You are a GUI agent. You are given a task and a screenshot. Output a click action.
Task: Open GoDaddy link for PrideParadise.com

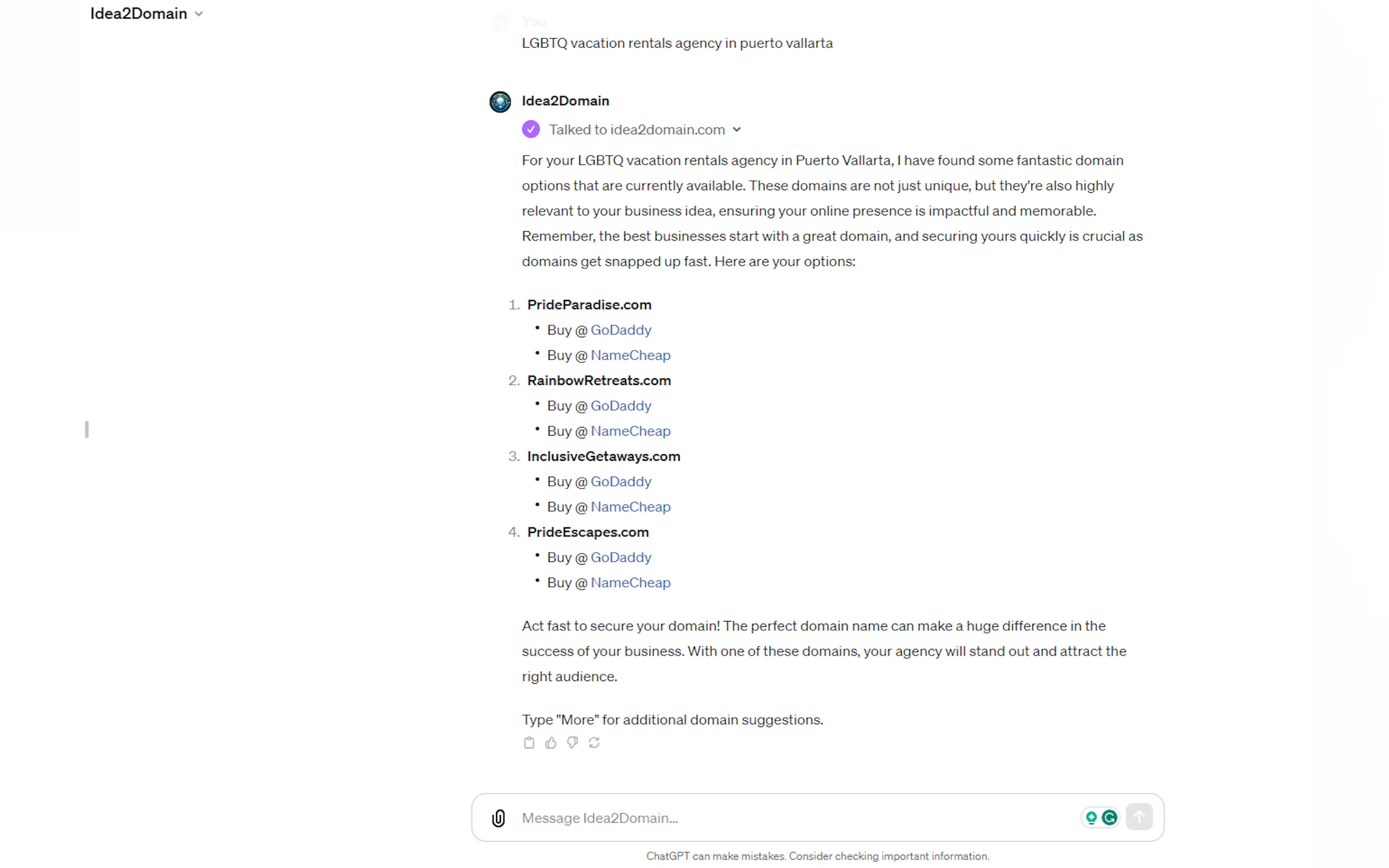621,330
